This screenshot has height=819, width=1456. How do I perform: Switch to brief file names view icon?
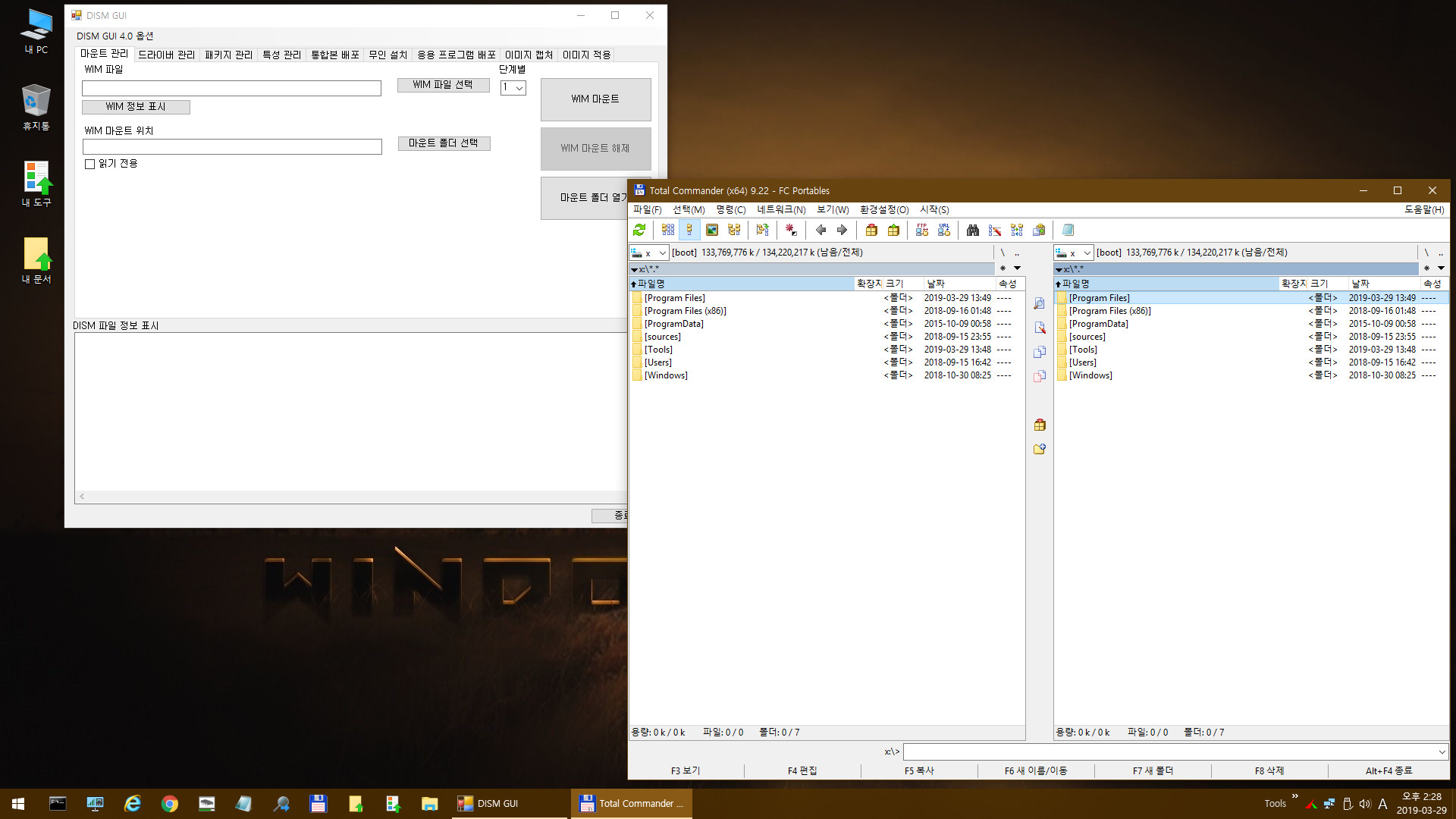click(668, 230)
